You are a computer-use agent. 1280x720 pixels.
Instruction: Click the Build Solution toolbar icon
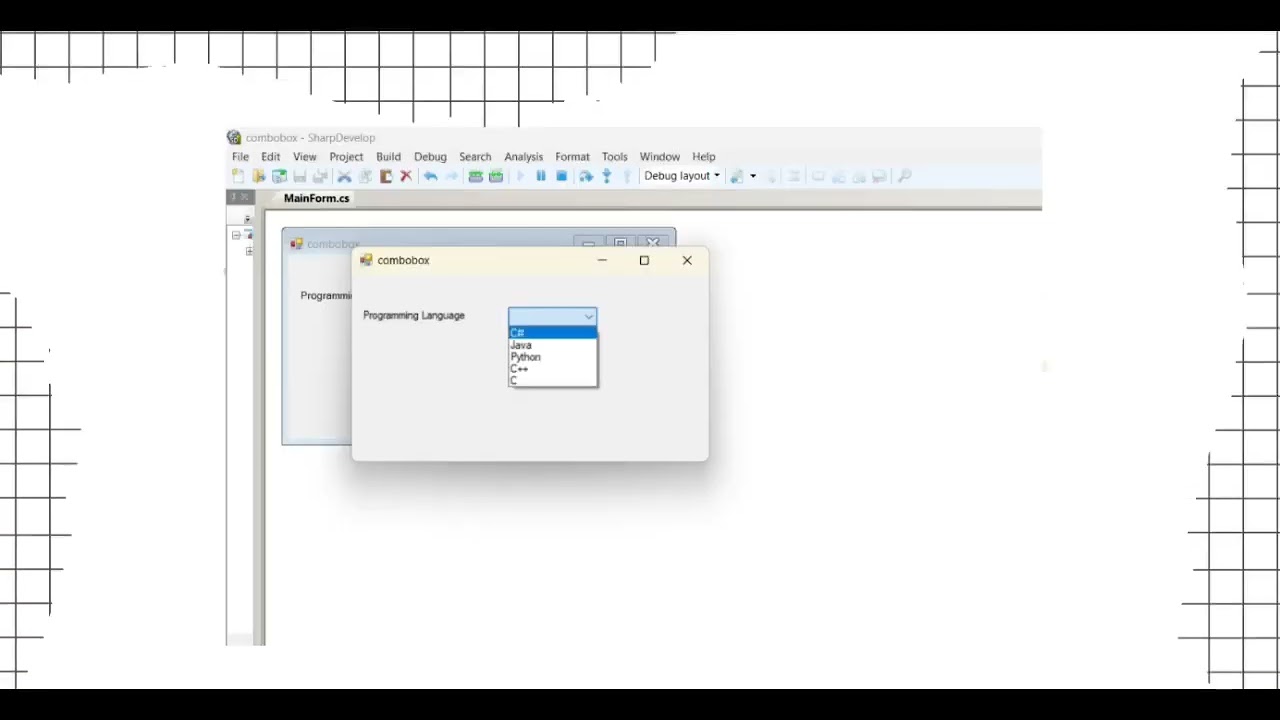point(476,176)
